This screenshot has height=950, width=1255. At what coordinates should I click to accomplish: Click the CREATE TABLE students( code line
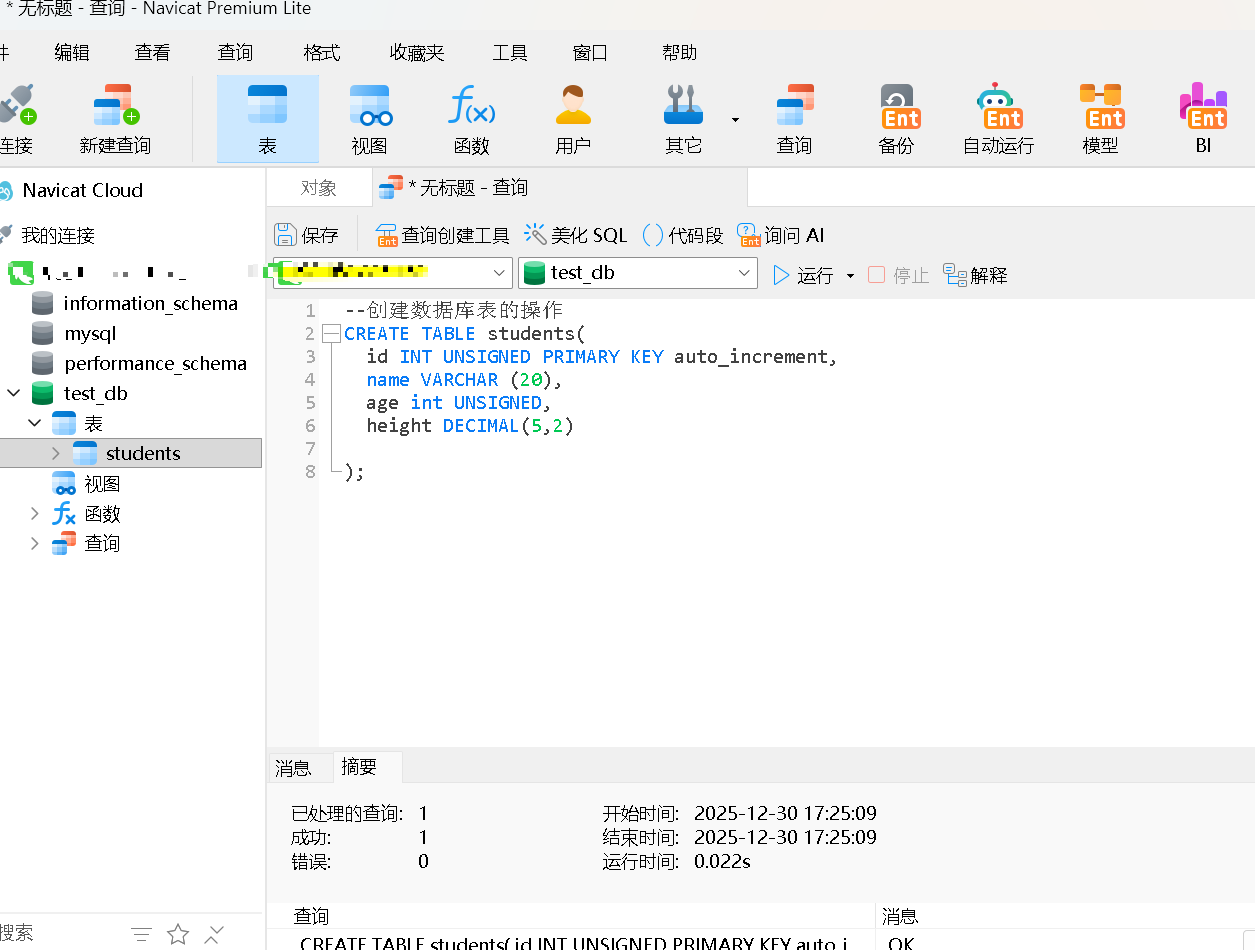[465, 334]
